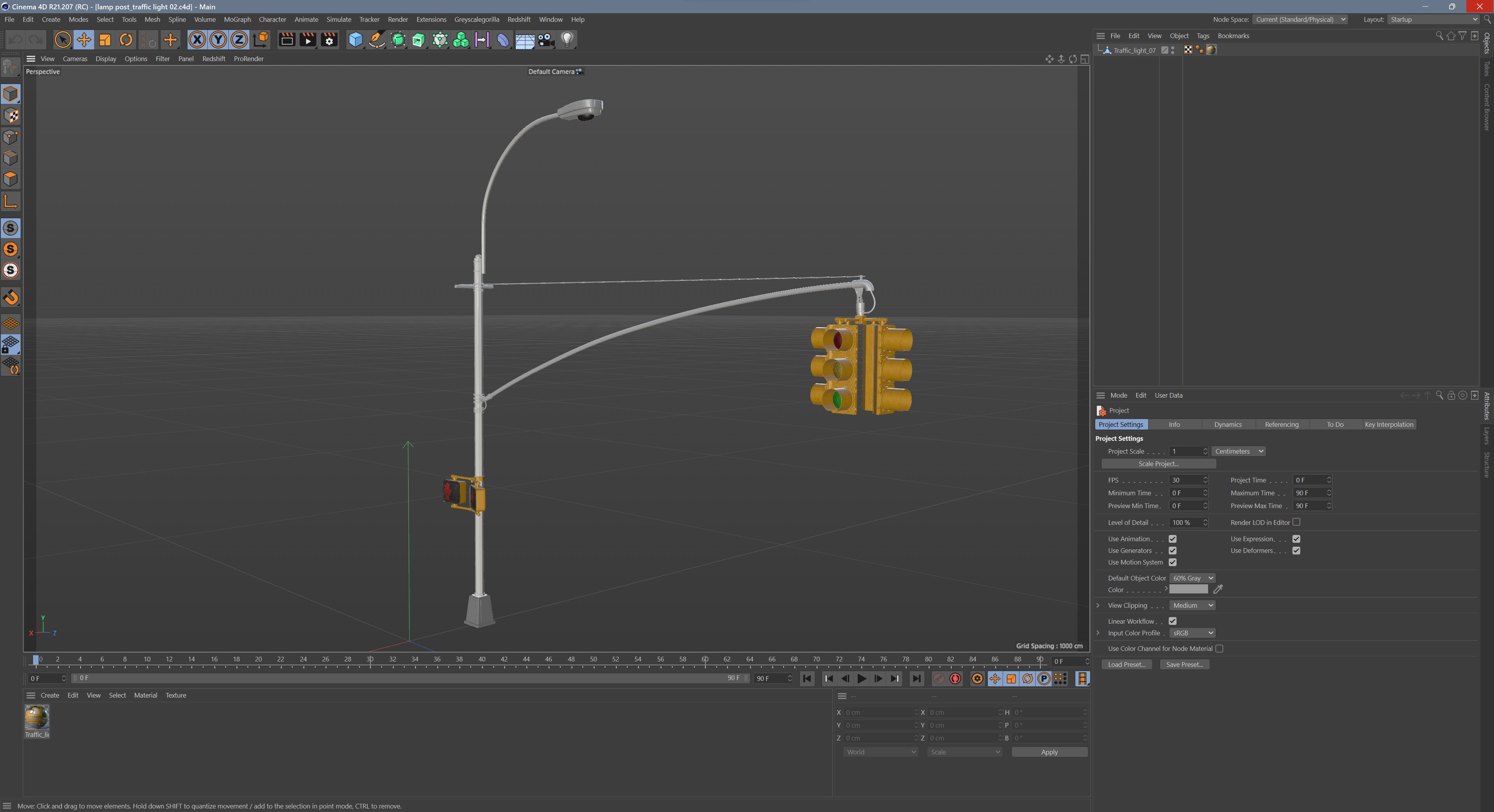
Task: Open the Centimeters unit dropdown
Action: click(1238, 451)
